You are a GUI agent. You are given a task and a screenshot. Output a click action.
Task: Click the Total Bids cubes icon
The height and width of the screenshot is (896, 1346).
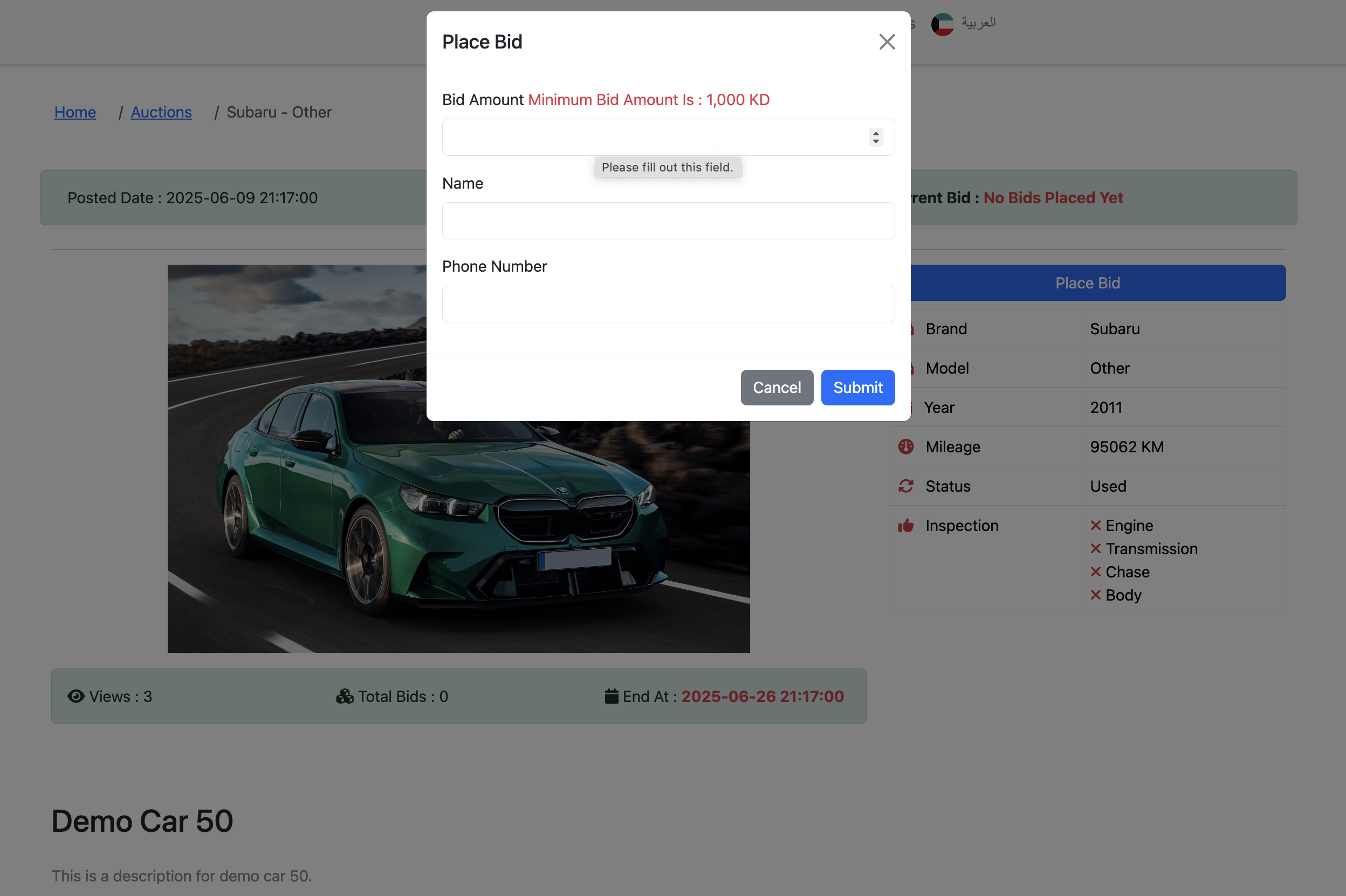(345, 696)
